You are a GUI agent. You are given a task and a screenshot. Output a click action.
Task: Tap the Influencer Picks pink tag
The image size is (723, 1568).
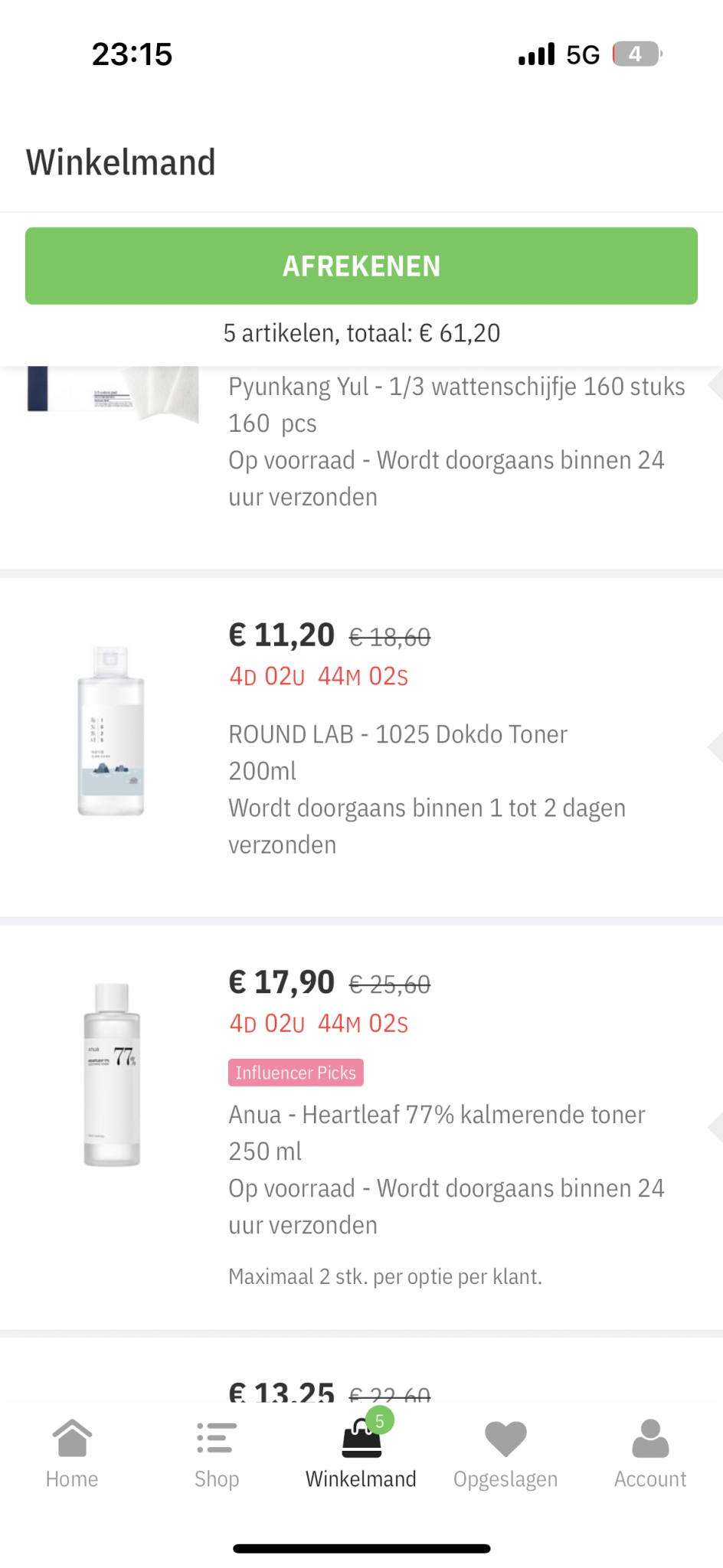[x=296, y=1073]
